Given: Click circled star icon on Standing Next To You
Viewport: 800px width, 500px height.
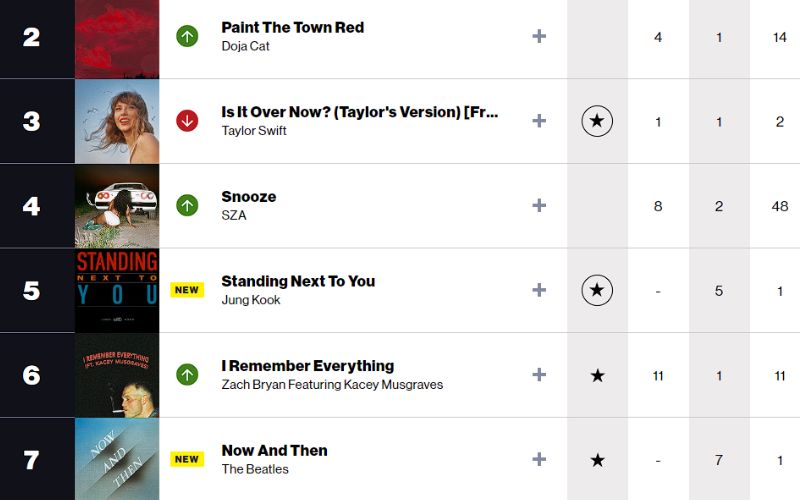Looking at the screenshot, I should point(597,290).
